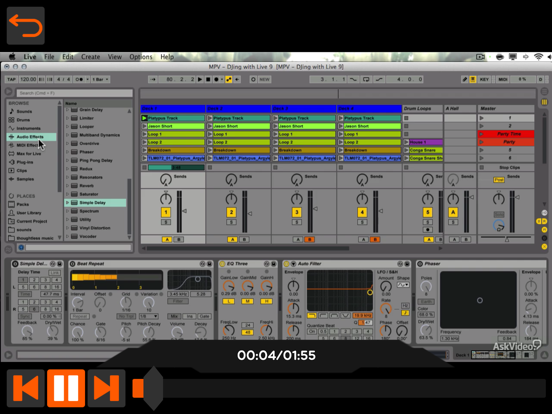Skip to the previous video
This screenshot has width=552, height=414.
[26, 388]
